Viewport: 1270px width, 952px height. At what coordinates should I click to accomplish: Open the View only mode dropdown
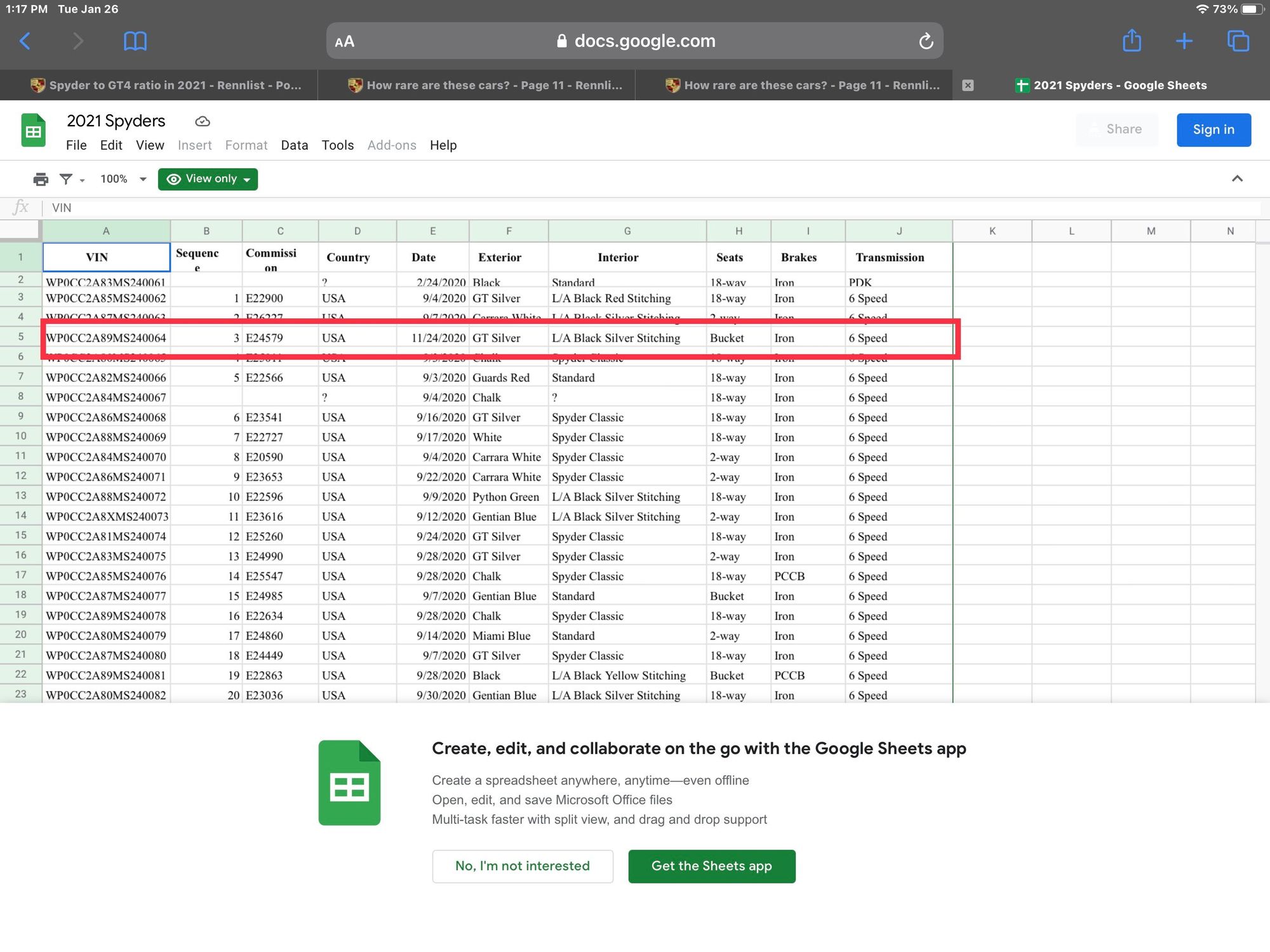tap(208, 179)
